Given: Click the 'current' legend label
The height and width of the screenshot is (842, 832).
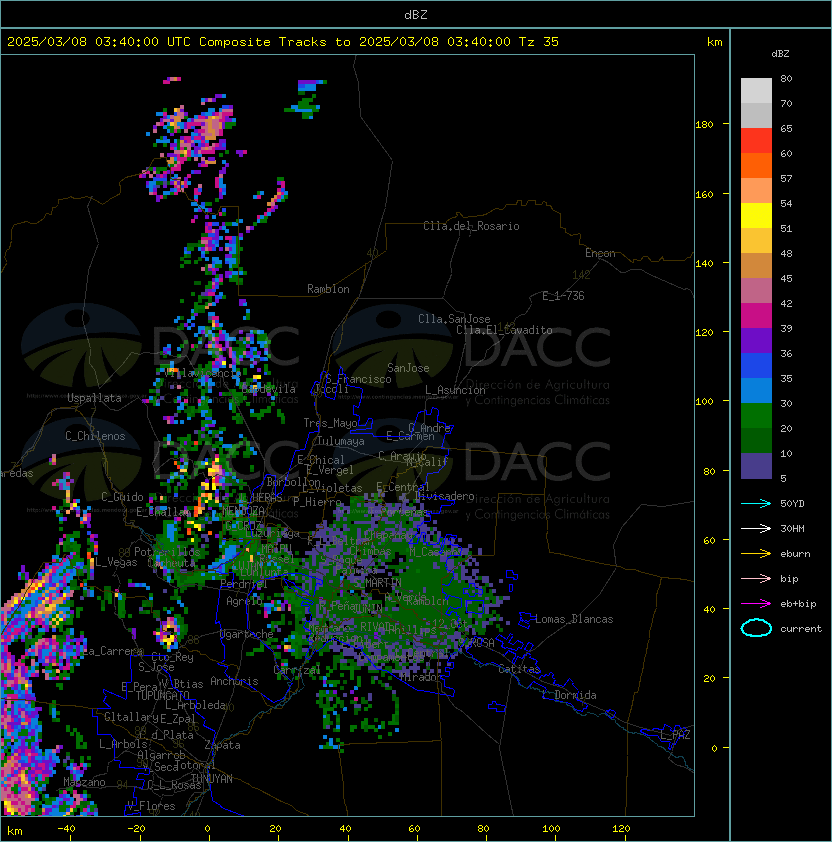Looking at the screenshot, I should click(801, 629).
